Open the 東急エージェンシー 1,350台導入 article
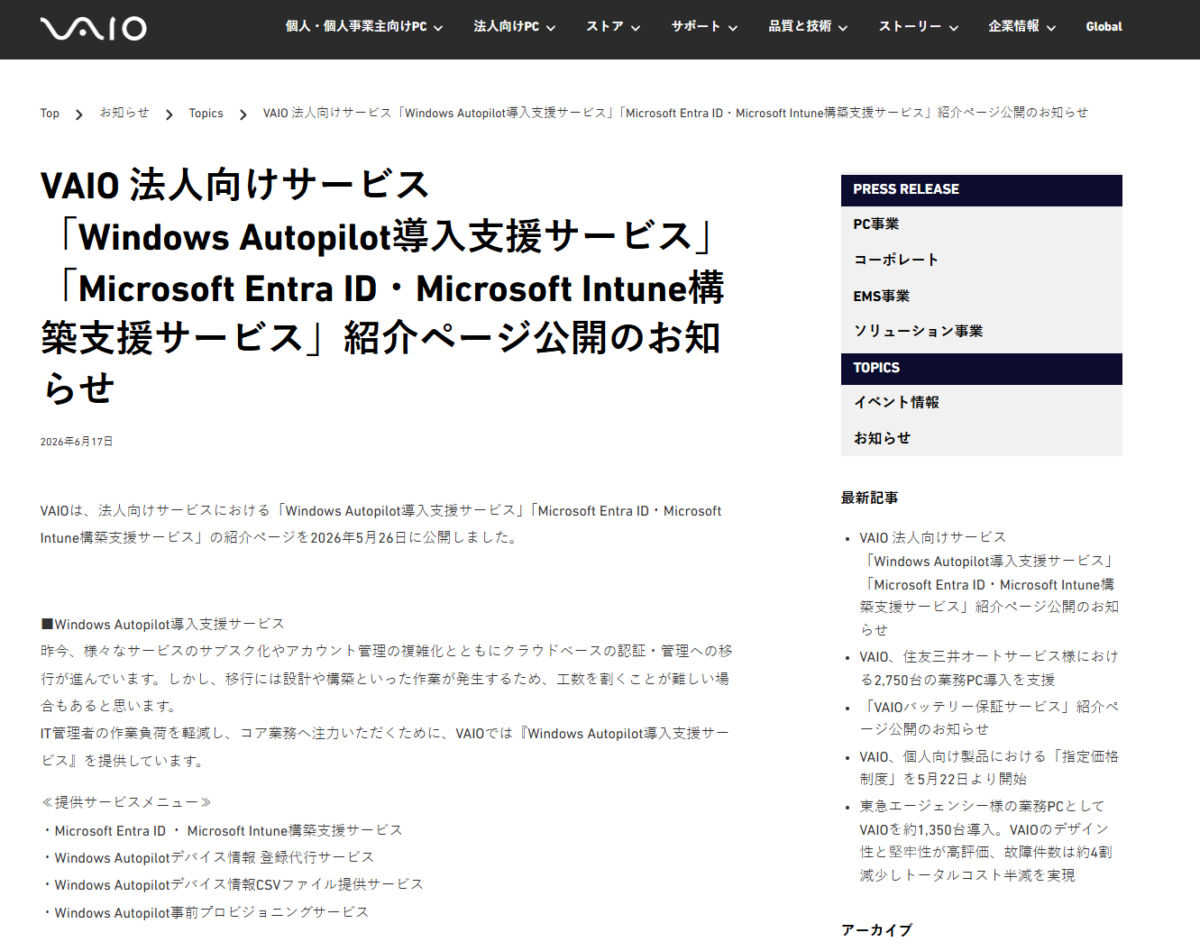This screenshot has height=951, width=1200. [x=986, y=840]
